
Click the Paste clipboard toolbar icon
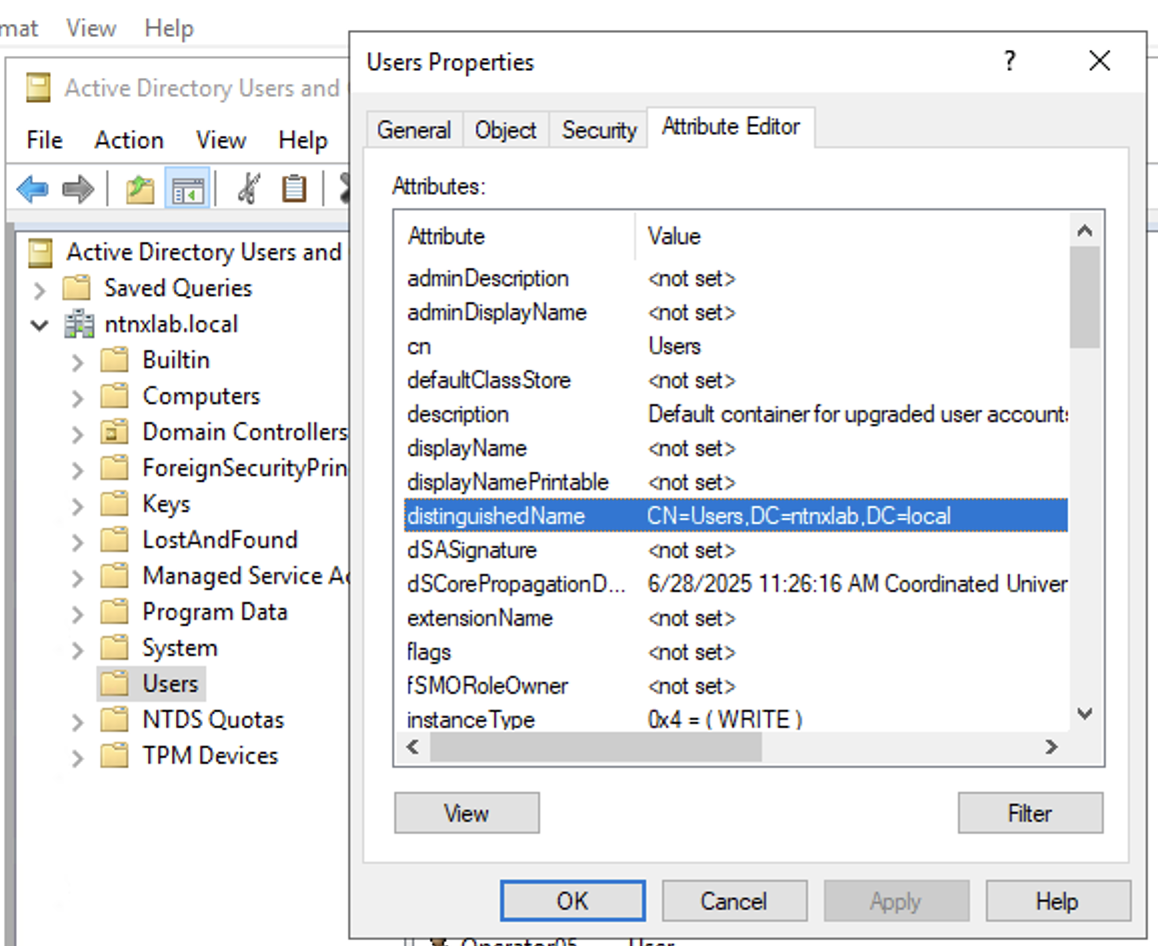pos(293,188)
